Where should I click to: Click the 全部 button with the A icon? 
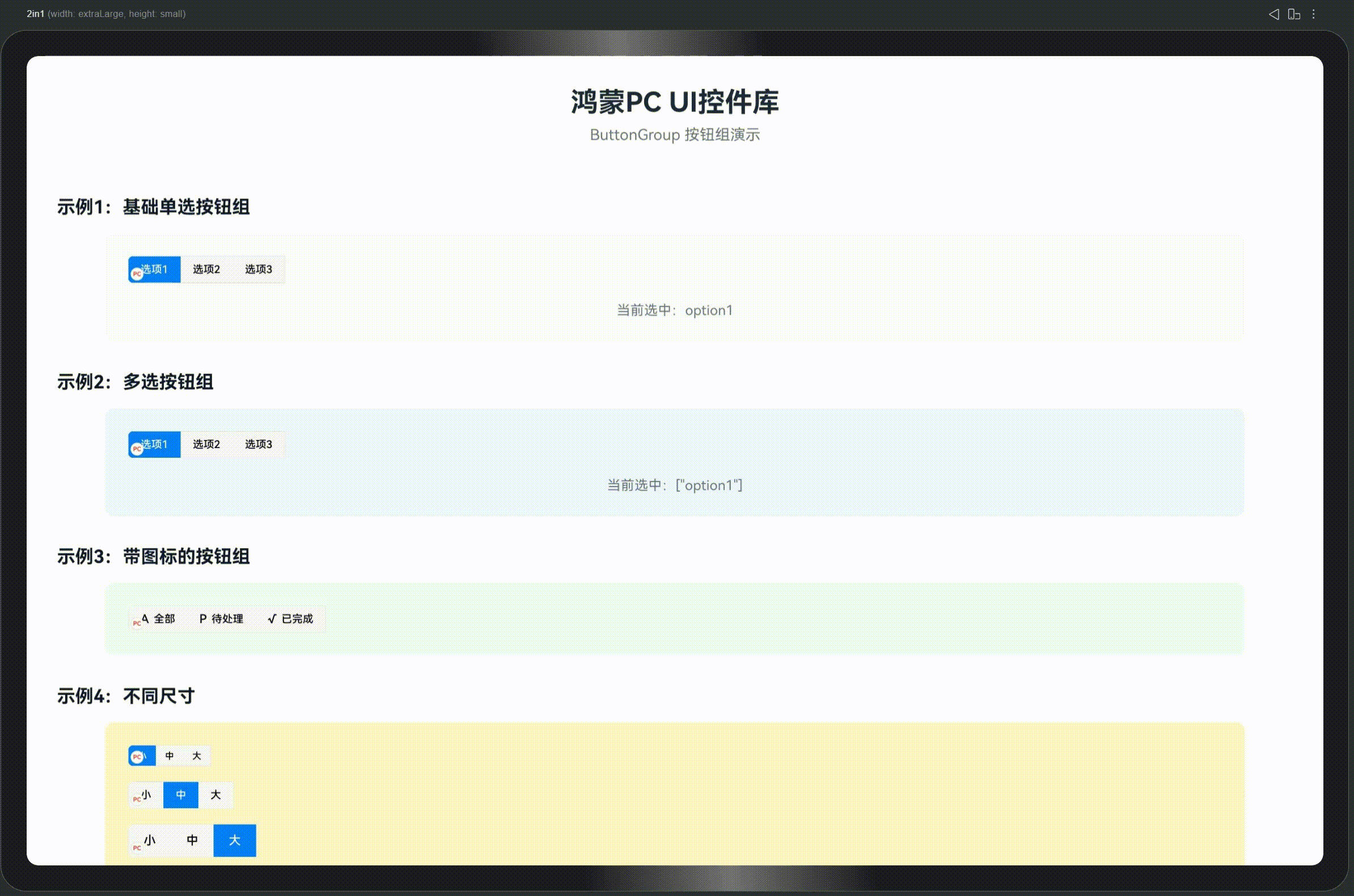[x=159, y=619]
